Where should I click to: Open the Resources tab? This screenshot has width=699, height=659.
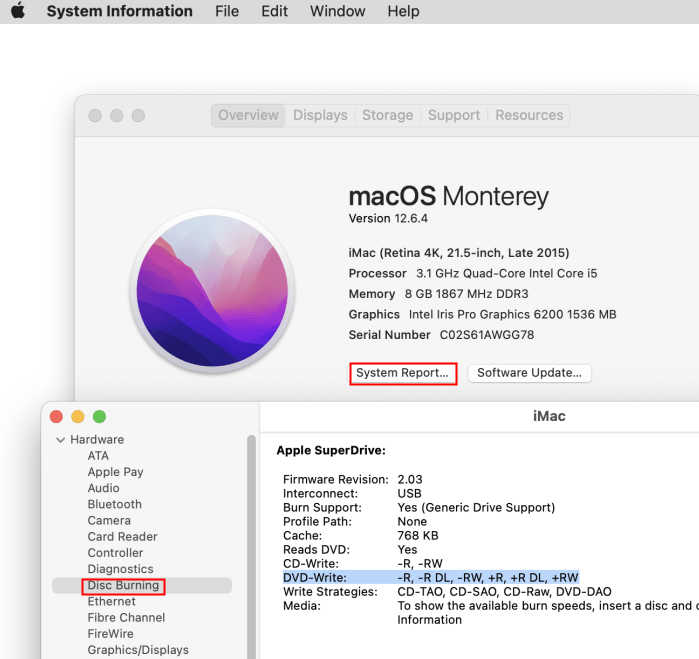529,115
